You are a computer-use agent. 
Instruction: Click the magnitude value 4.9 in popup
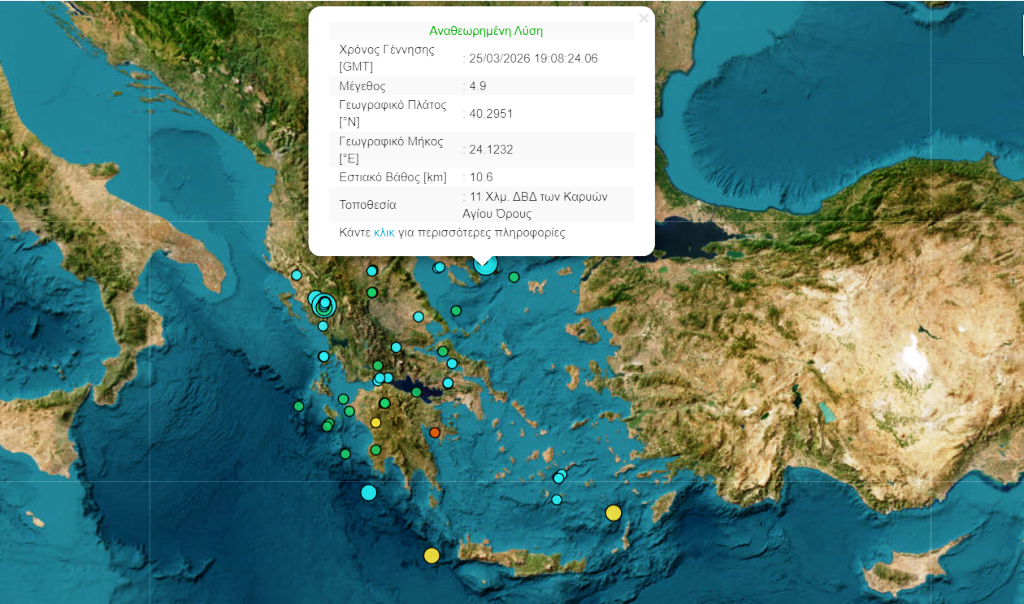[x=478, y=86]
